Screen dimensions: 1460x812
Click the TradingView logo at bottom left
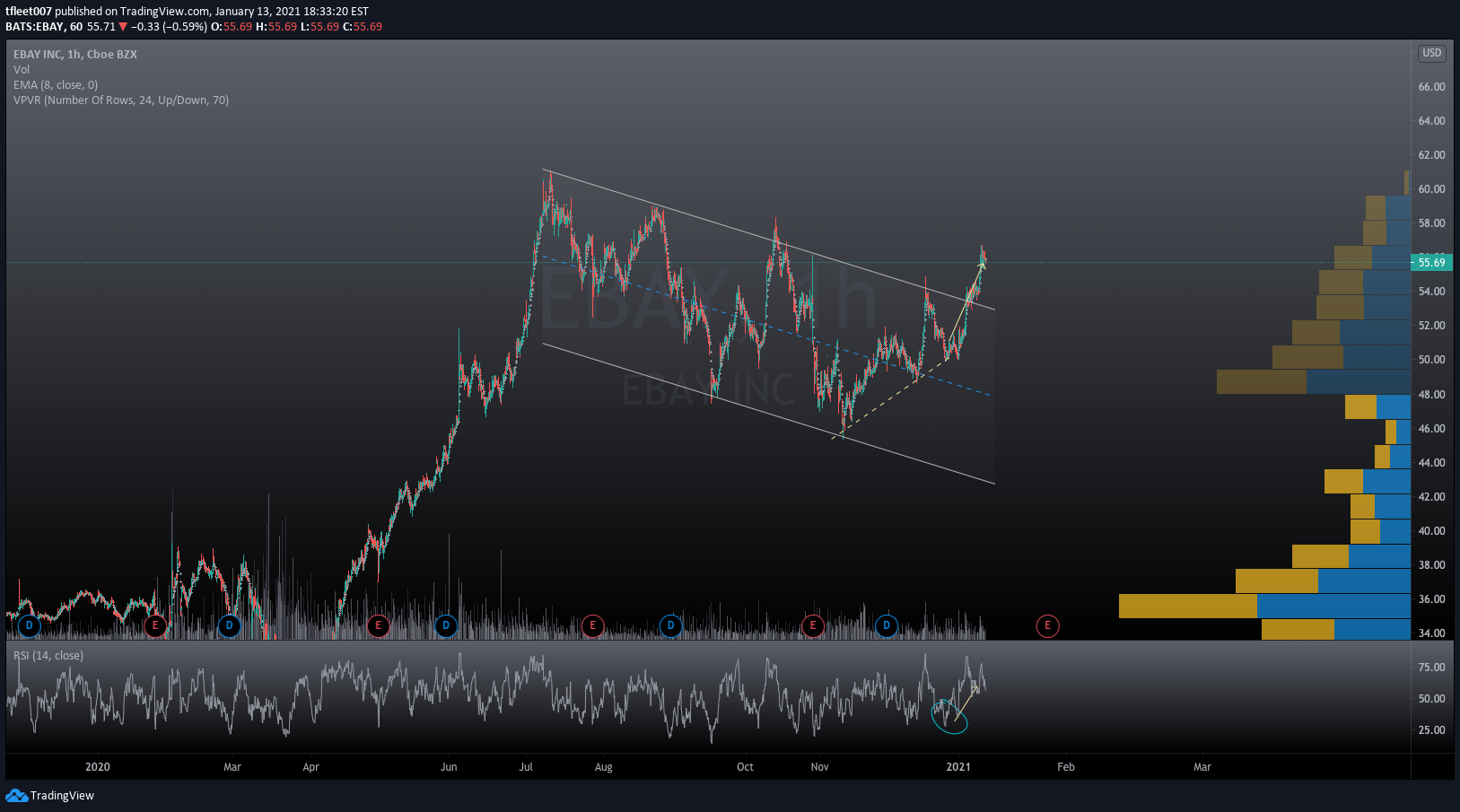(49, 796)
